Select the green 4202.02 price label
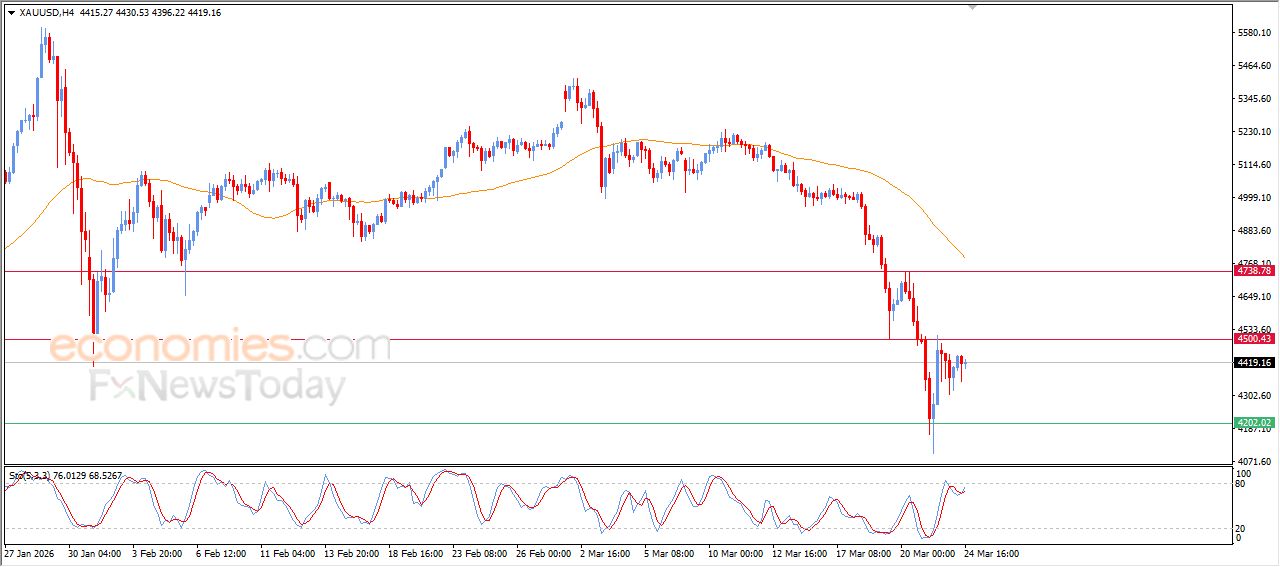1280x567 pixels. [1254, 423]
